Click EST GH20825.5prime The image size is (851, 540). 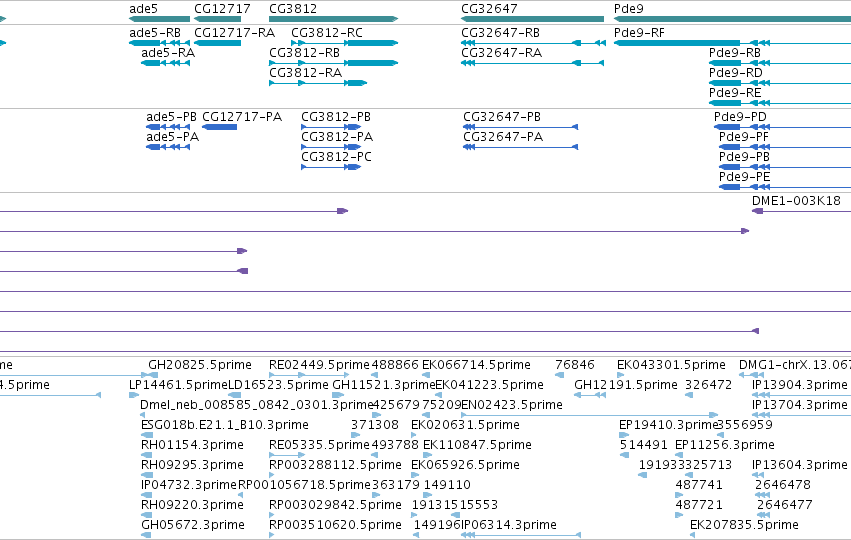click(x=200, y=365)
